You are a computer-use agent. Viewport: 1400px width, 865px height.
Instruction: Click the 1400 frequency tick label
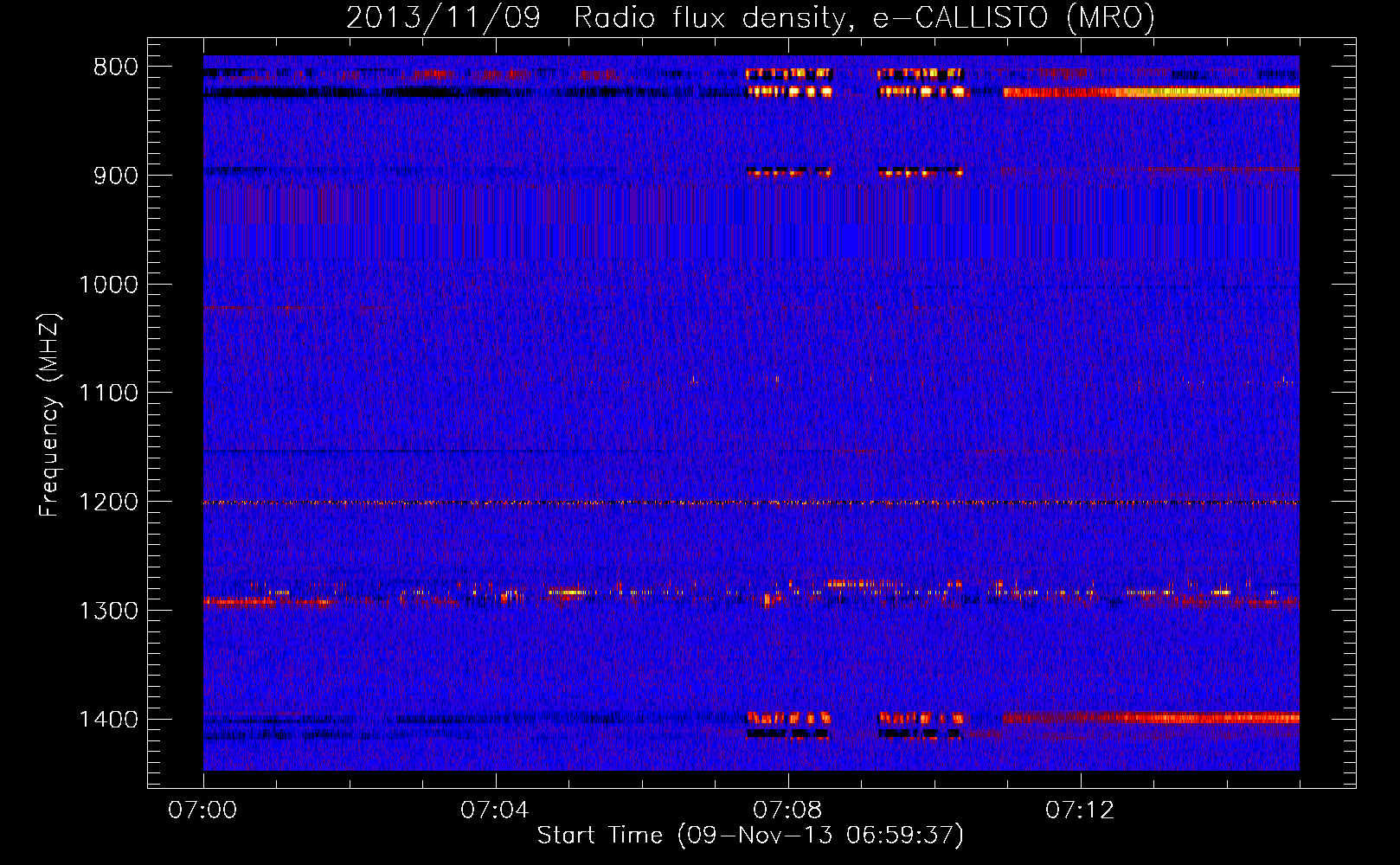click(x=108, y=720)
